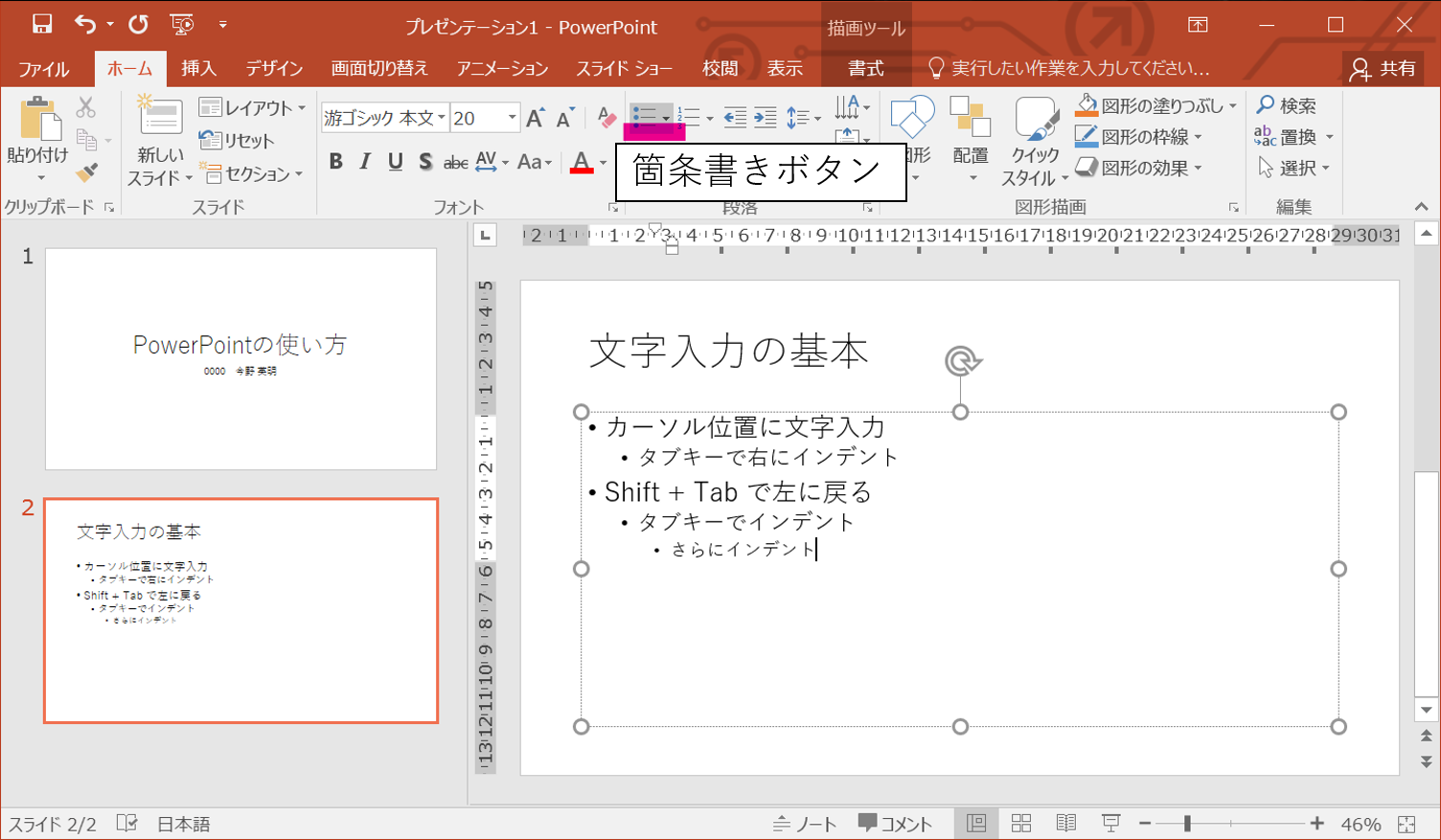Open the ファイル tab
The image size is (1441, 840).
(x=44, y=68)
